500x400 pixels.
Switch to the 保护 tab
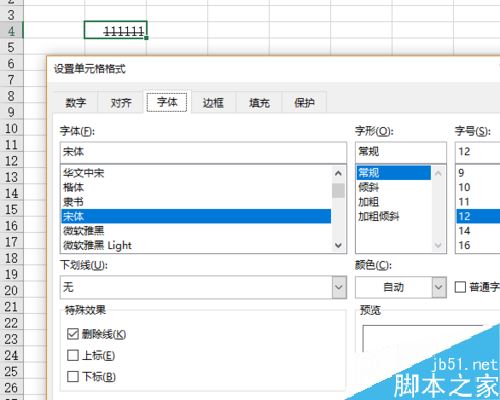[304, 103]
